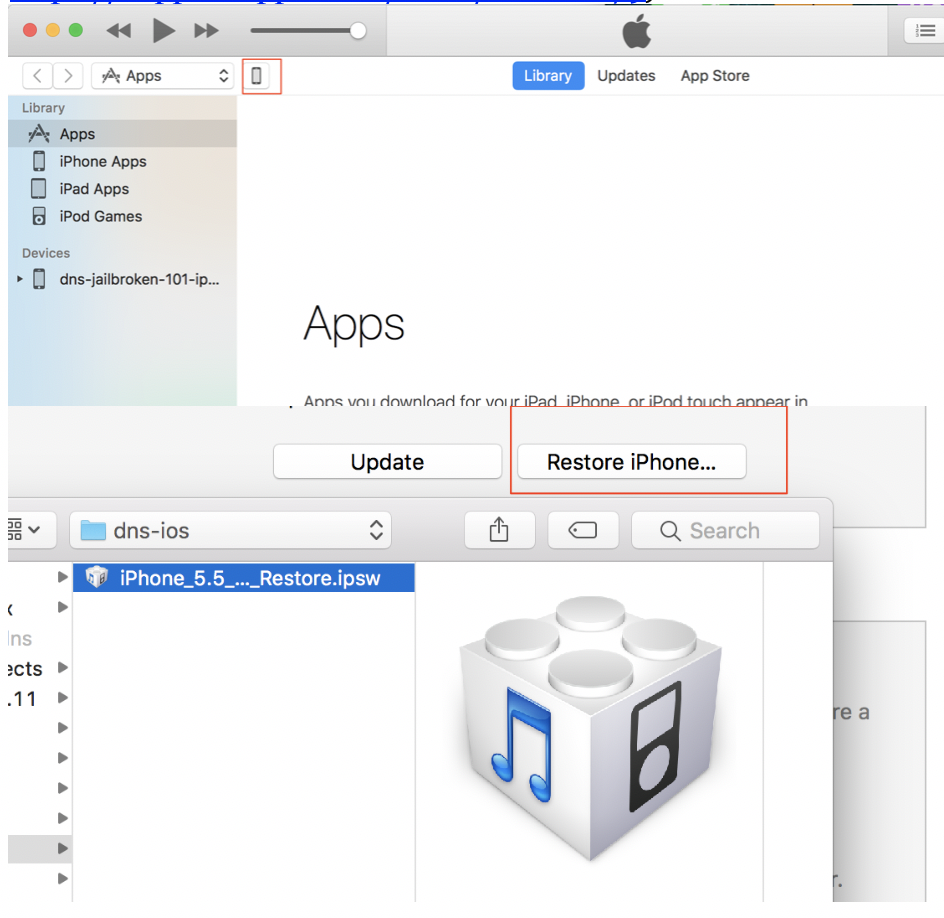The height and width of the screenshot is (918, 944).
Task: Click the Share icon in Finder toolbar
Action: click(x=499, y=530)
